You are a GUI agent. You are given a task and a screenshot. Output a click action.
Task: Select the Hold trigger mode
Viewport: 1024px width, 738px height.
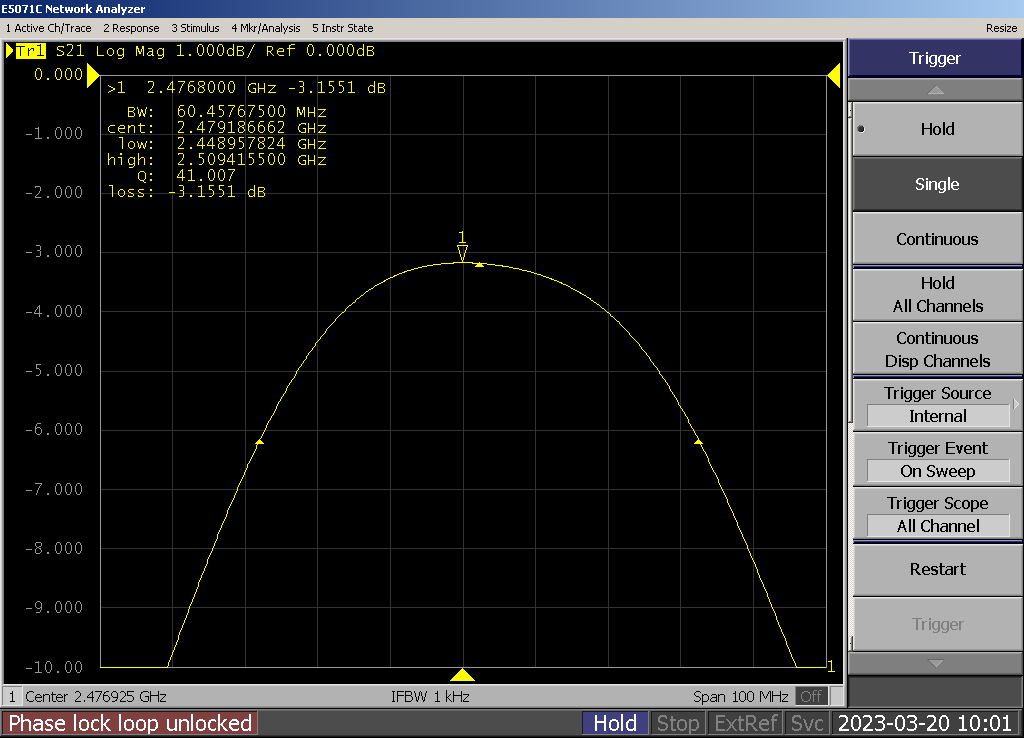[x=936, y=129]
